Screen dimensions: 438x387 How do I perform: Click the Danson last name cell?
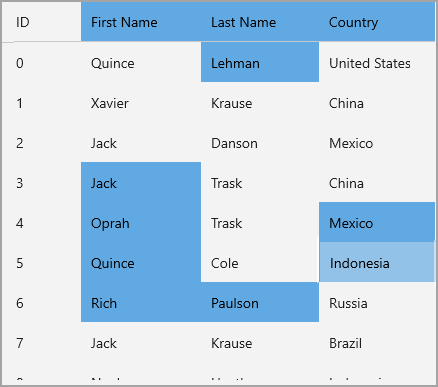[260, 142]
